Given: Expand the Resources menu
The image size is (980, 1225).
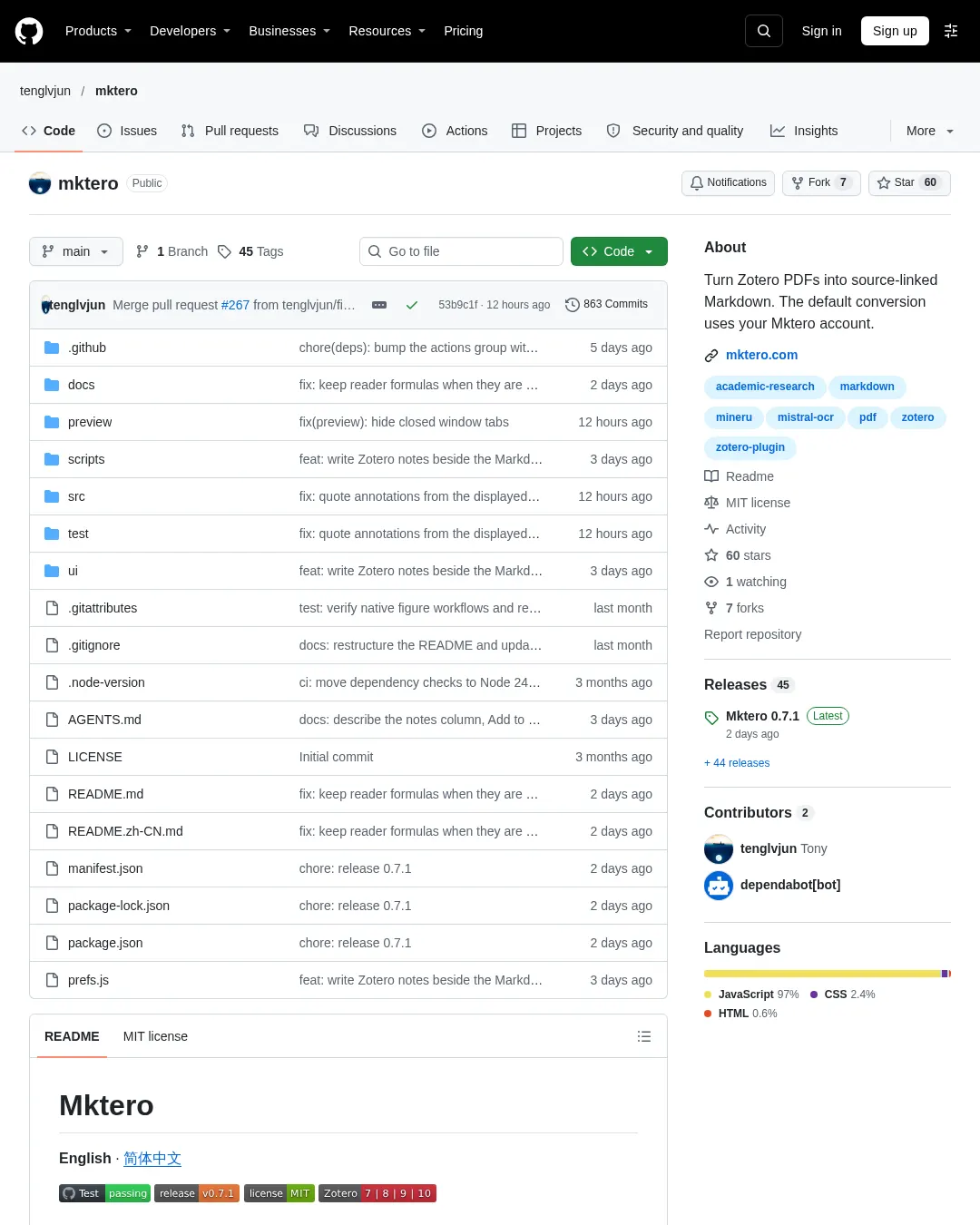Looking at the screenshot, I should (387, 31).
